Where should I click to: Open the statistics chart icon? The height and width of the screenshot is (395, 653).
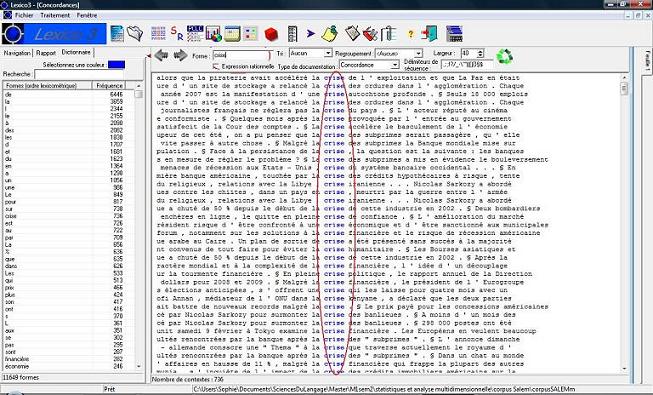click(x=214, y=34)
